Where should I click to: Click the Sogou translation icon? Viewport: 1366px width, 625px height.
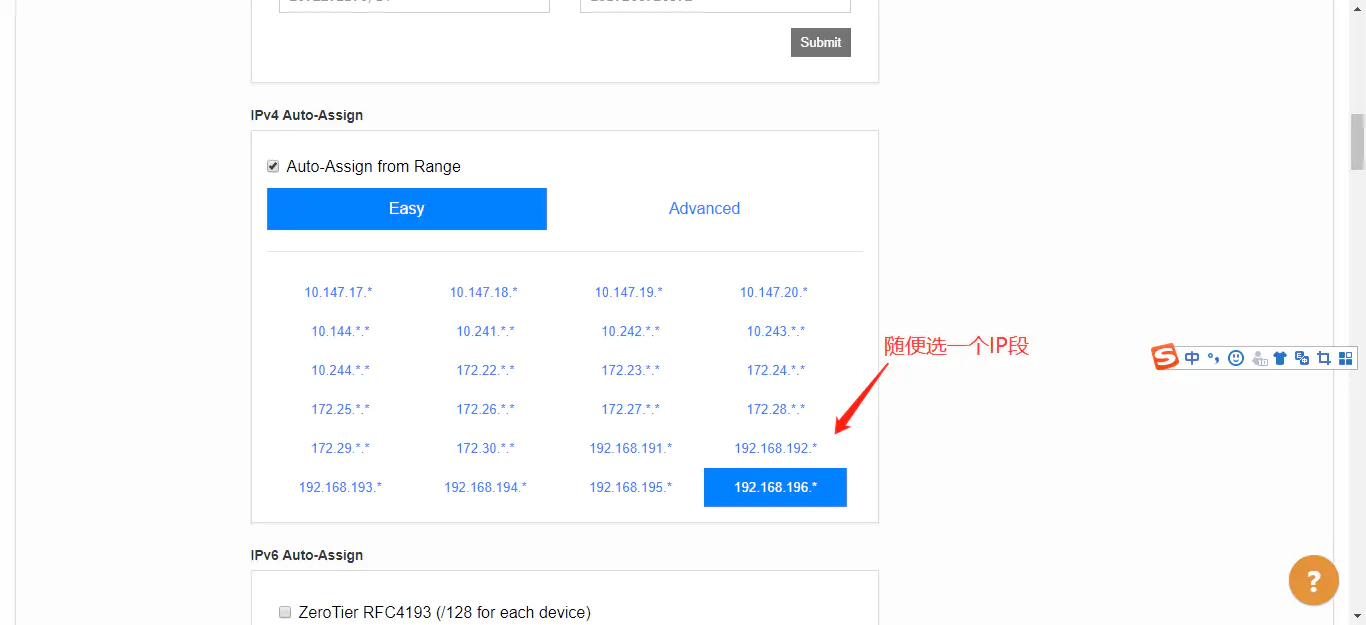coord(1302,358)
